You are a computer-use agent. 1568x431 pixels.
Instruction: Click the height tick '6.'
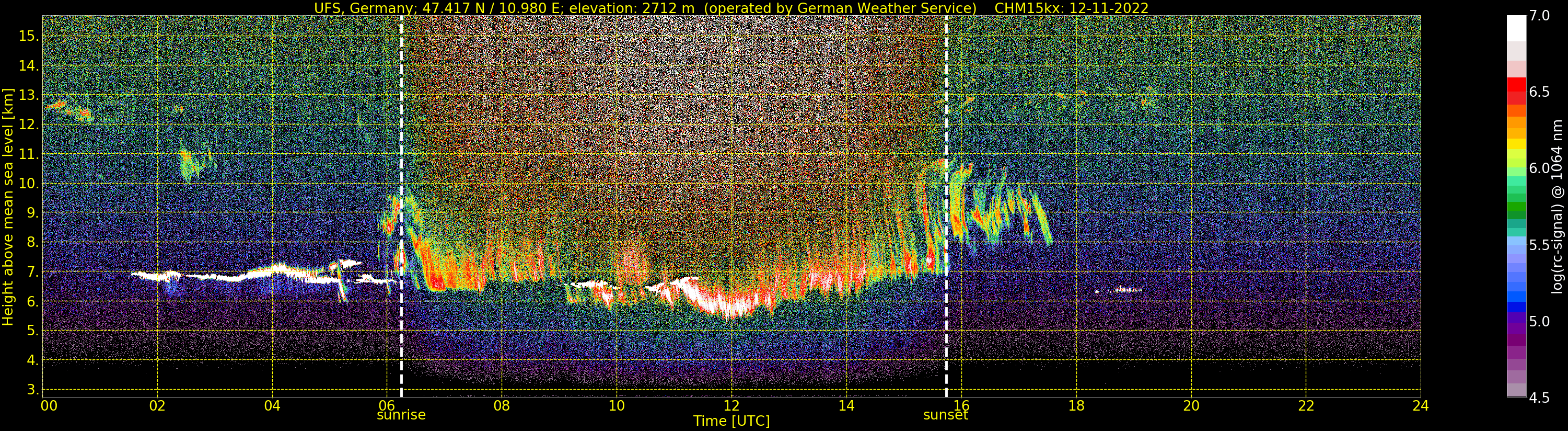click(33, 301)
